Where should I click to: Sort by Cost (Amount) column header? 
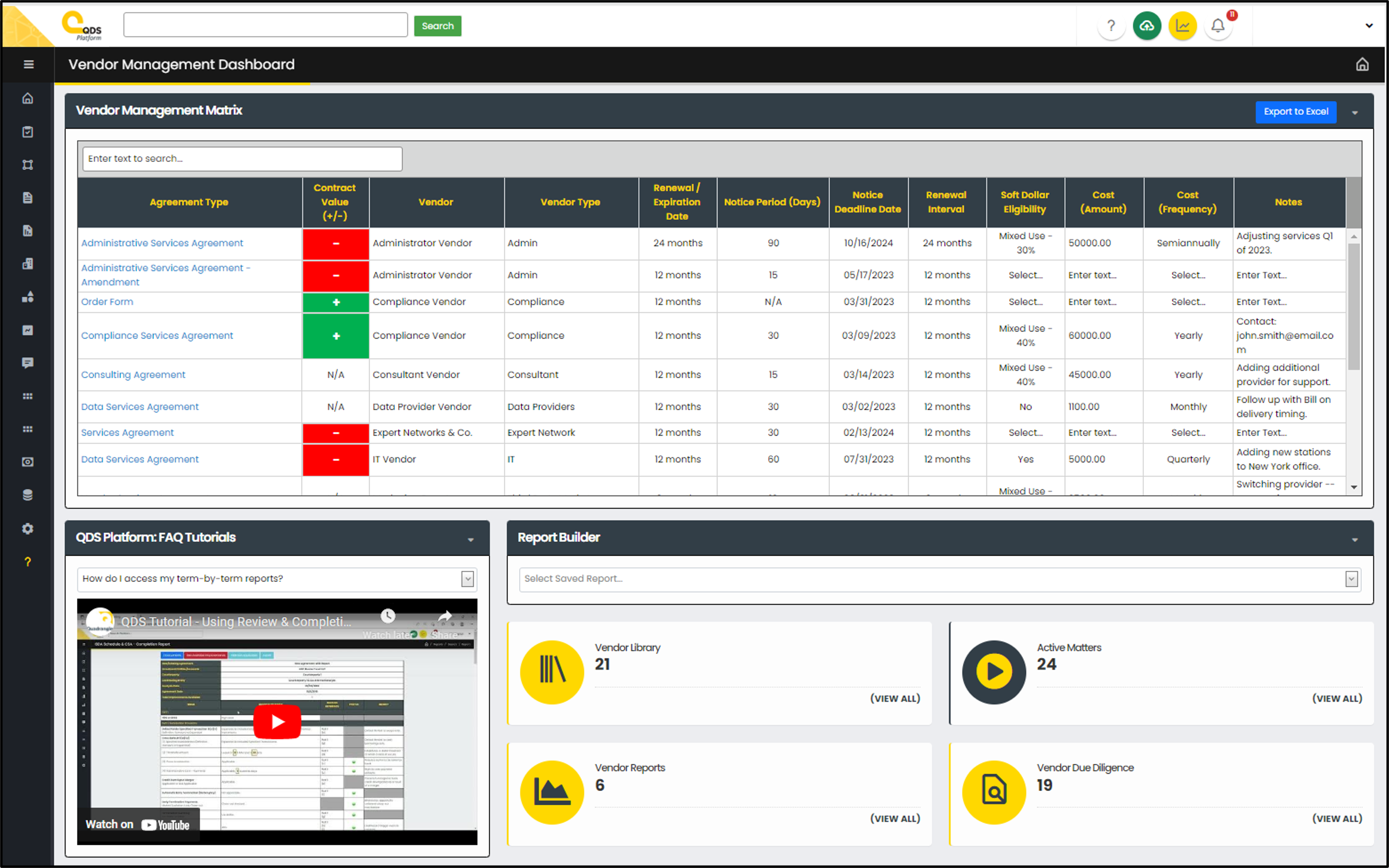(1103, 202)
